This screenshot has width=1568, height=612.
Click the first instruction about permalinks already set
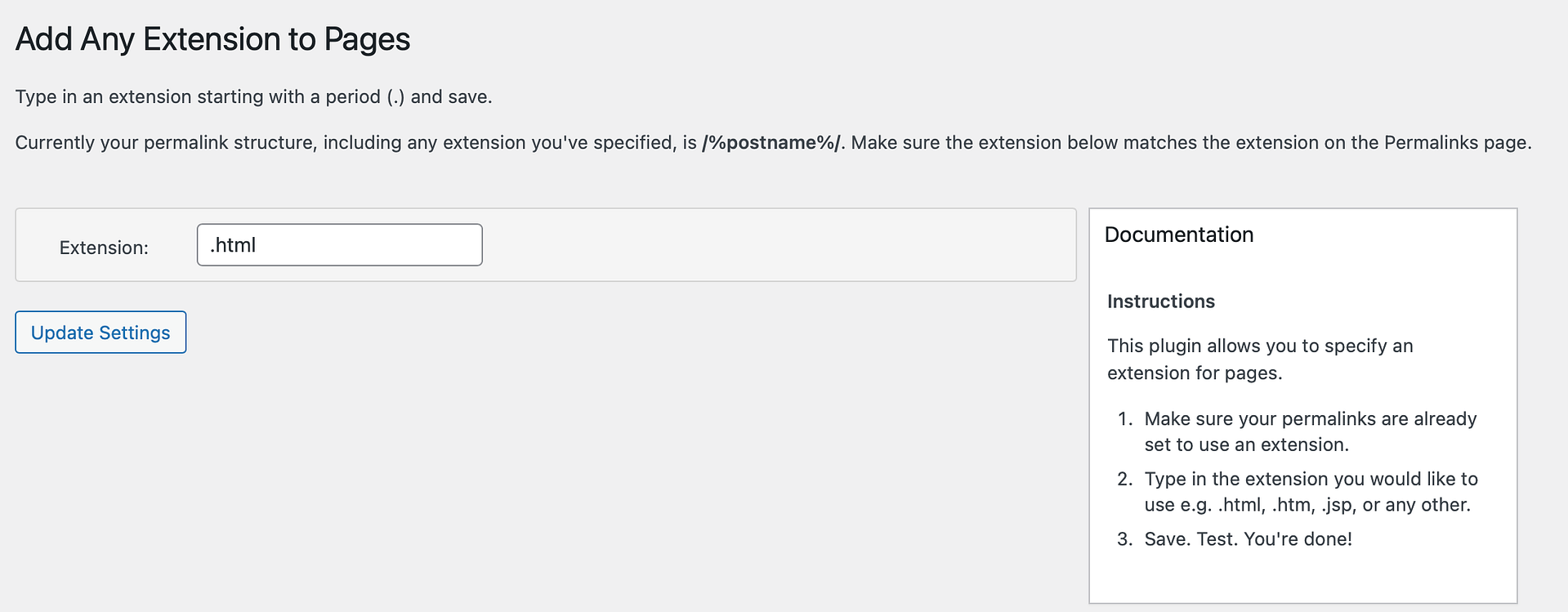click(1311, 431)
